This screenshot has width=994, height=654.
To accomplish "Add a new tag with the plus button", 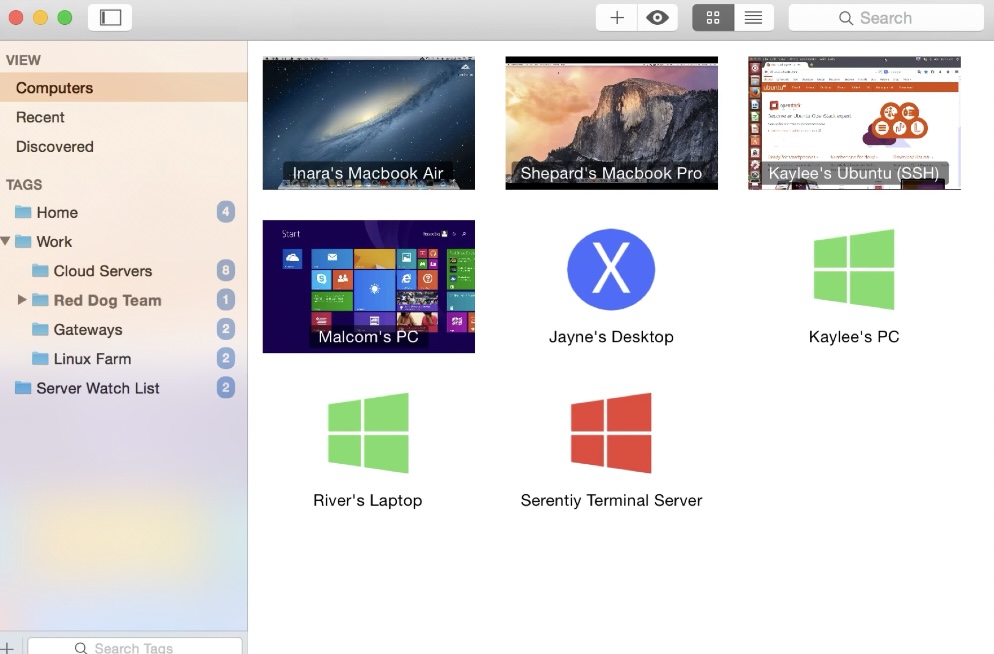I will pyautogui.click(x=8, y=645).
